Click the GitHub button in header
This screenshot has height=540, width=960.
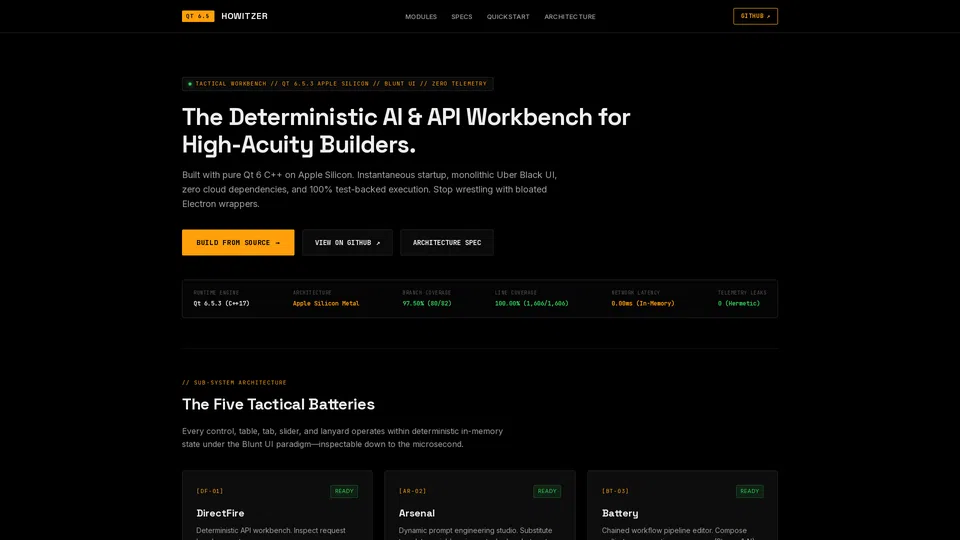coord(756,17)
